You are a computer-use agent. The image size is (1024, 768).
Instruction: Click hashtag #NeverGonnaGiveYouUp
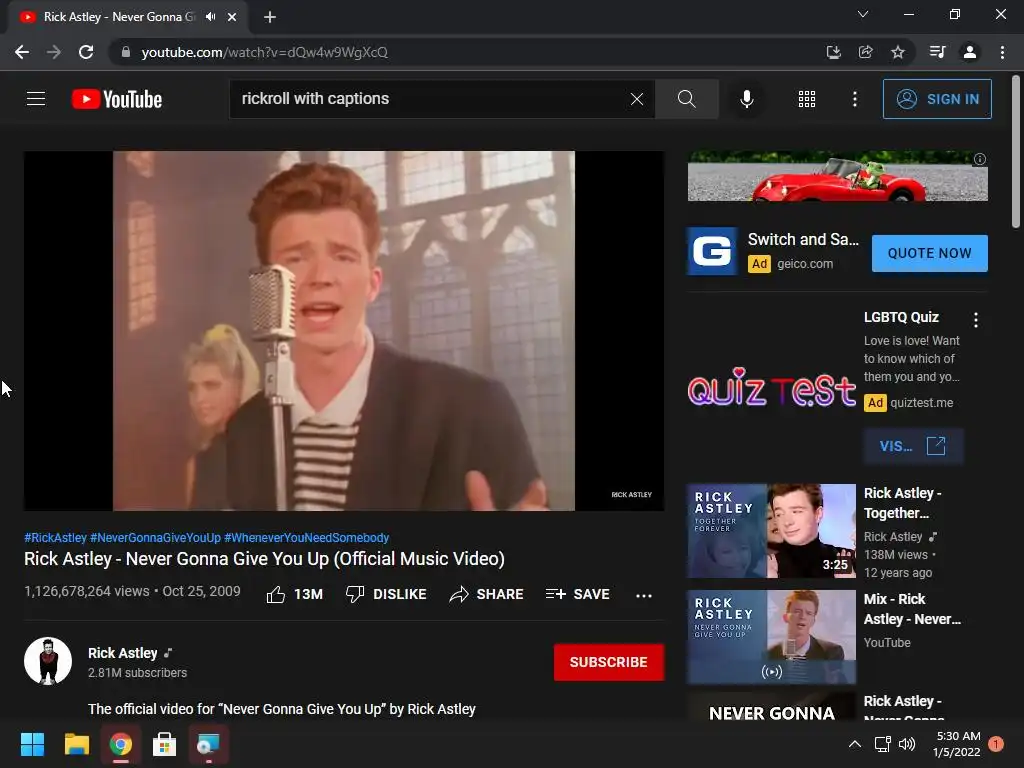155,537
